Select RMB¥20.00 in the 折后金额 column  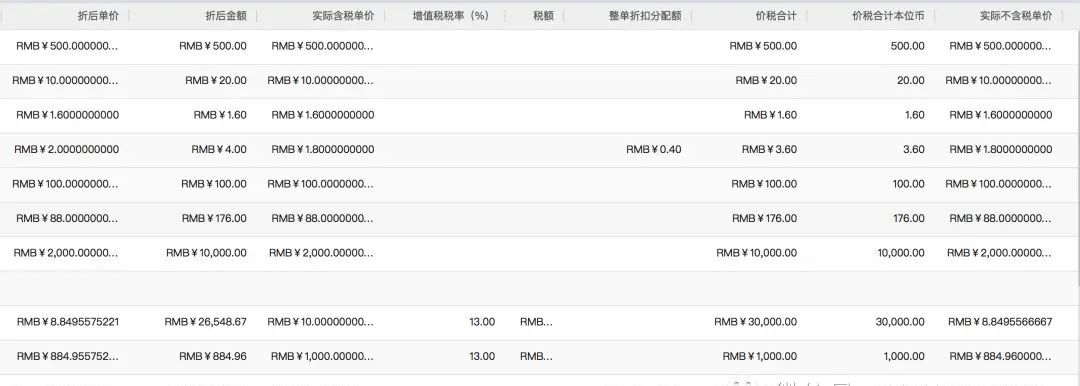point(216,81)
